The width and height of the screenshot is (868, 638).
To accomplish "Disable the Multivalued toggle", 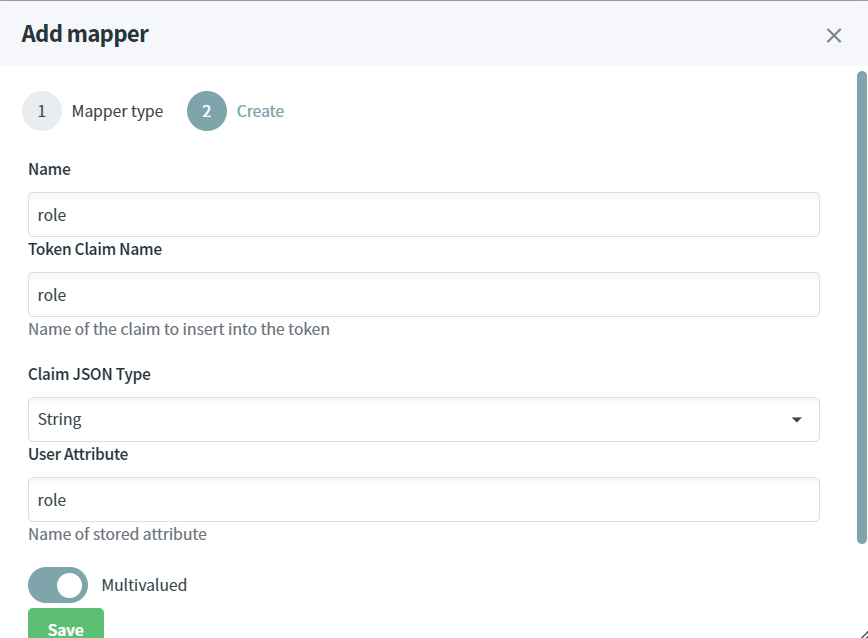I will pyautogui.click(x=58, y=584).
